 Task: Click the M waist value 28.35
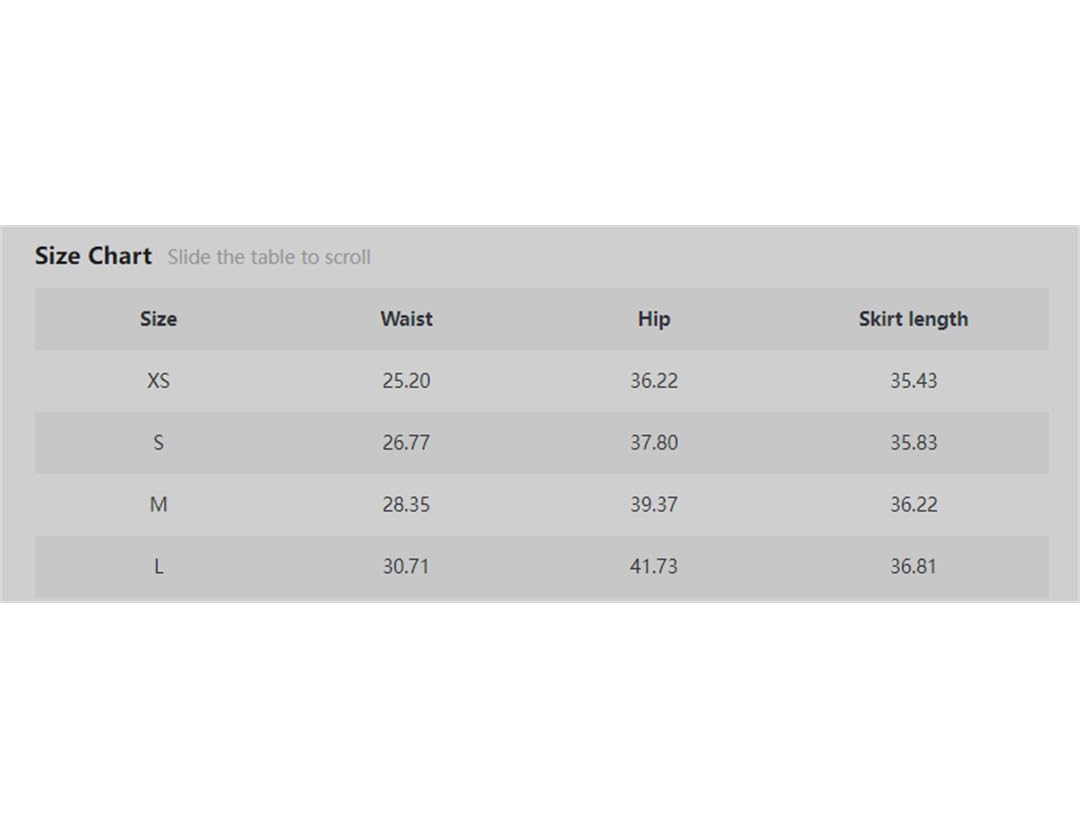[x=406, y=504]
